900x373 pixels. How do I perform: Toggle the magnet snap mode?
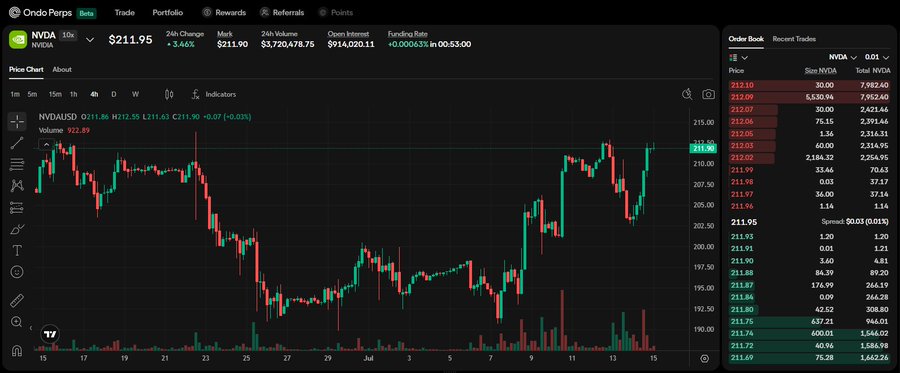tap(17, 350)
